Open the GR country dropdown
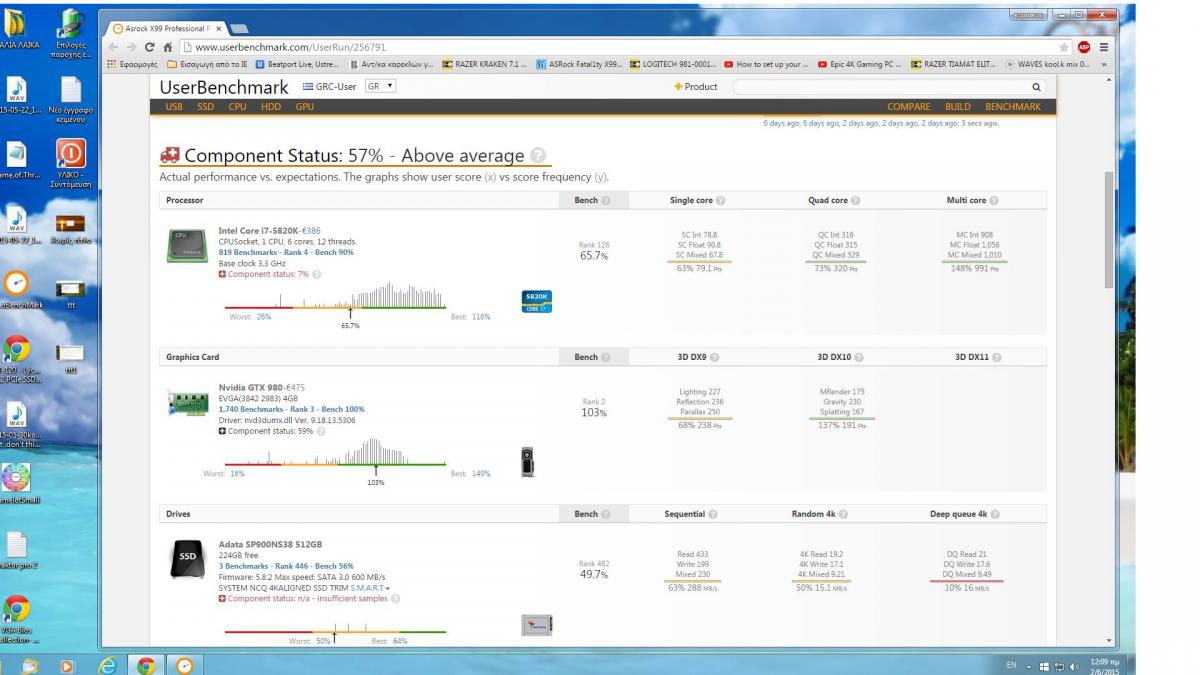 pyautogui.click(x=381, y=86)
